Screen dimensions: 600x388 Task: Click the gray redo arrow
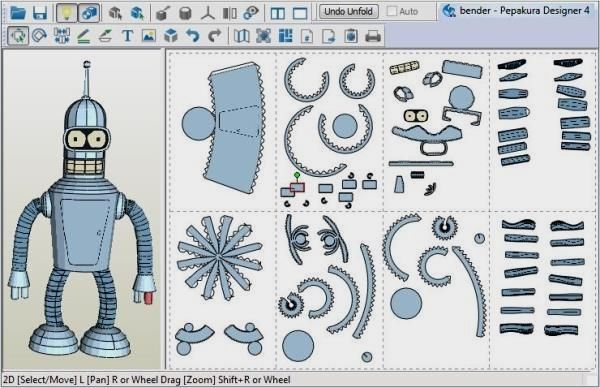tap(215, 36)
